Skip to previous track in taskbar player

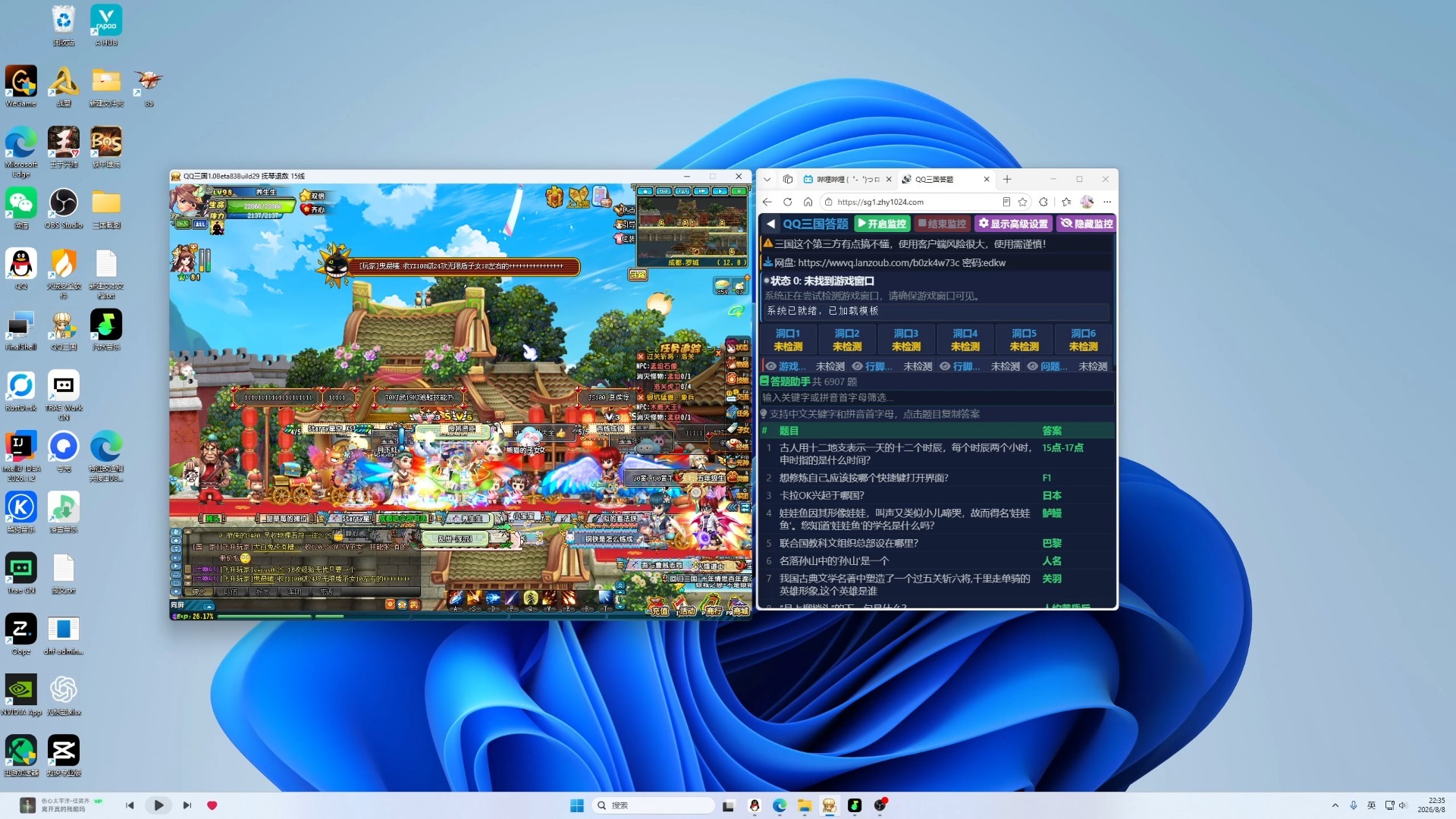point(130,805)
